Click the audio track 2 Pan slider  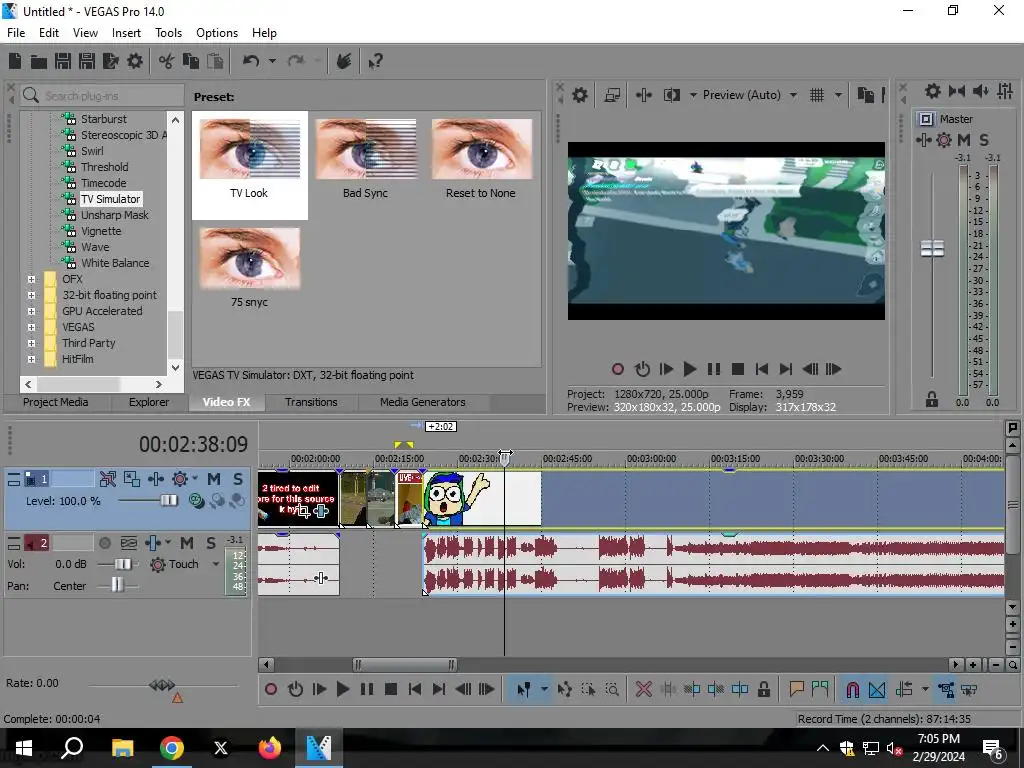tap(118, 585)
